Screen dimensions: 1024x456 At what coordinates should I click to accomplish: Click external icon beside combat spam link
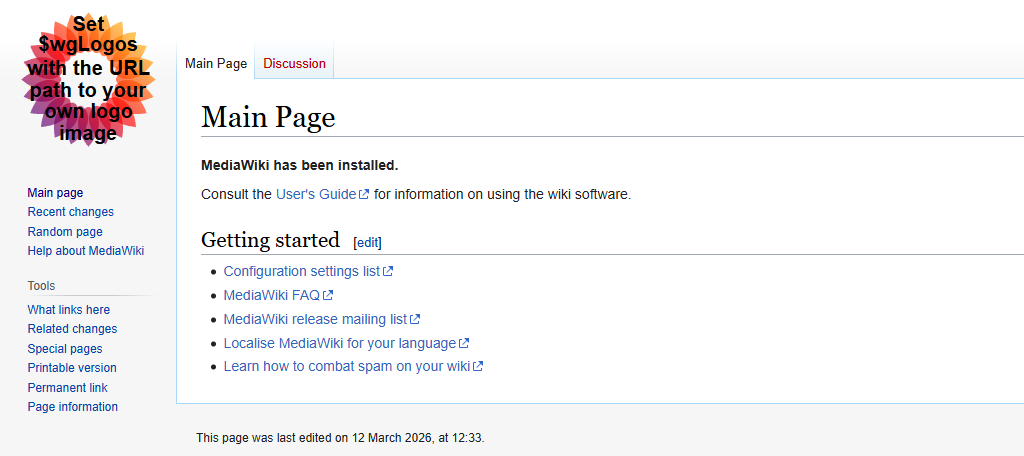[478, 366]
